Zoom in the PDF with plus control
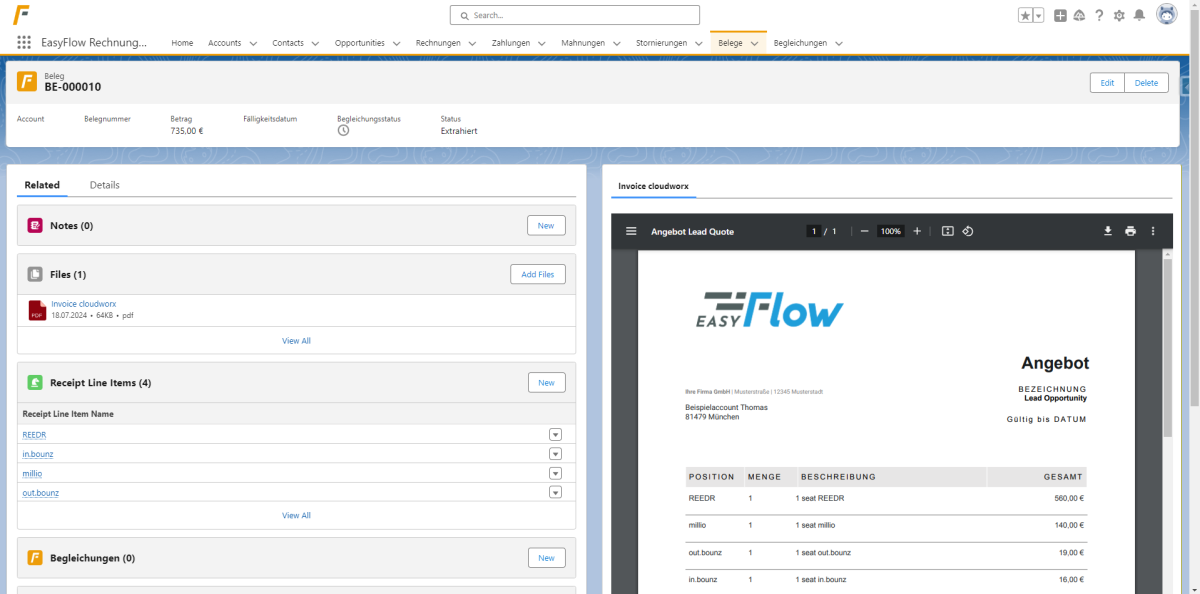The width and height of the screenshot is (1200, 594). pos(917,231)
